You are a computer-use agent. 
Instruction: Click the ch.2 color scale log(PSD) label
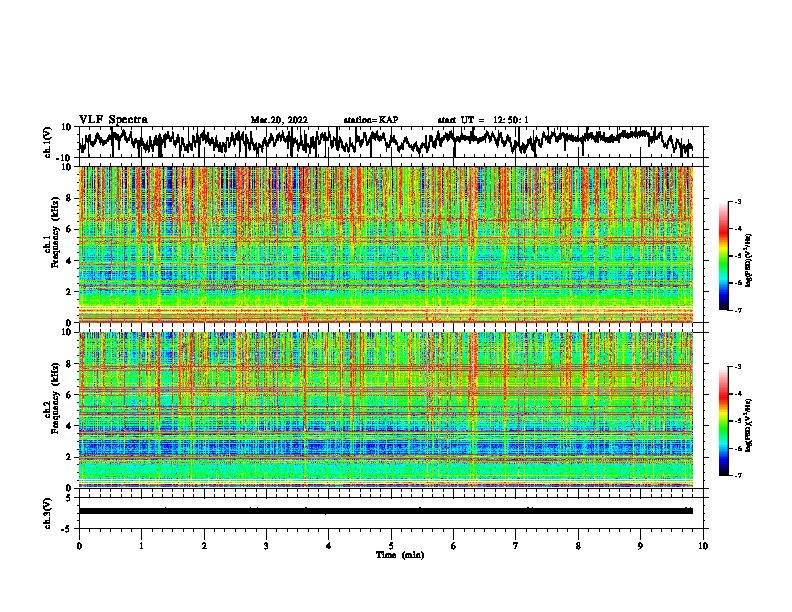749,425
